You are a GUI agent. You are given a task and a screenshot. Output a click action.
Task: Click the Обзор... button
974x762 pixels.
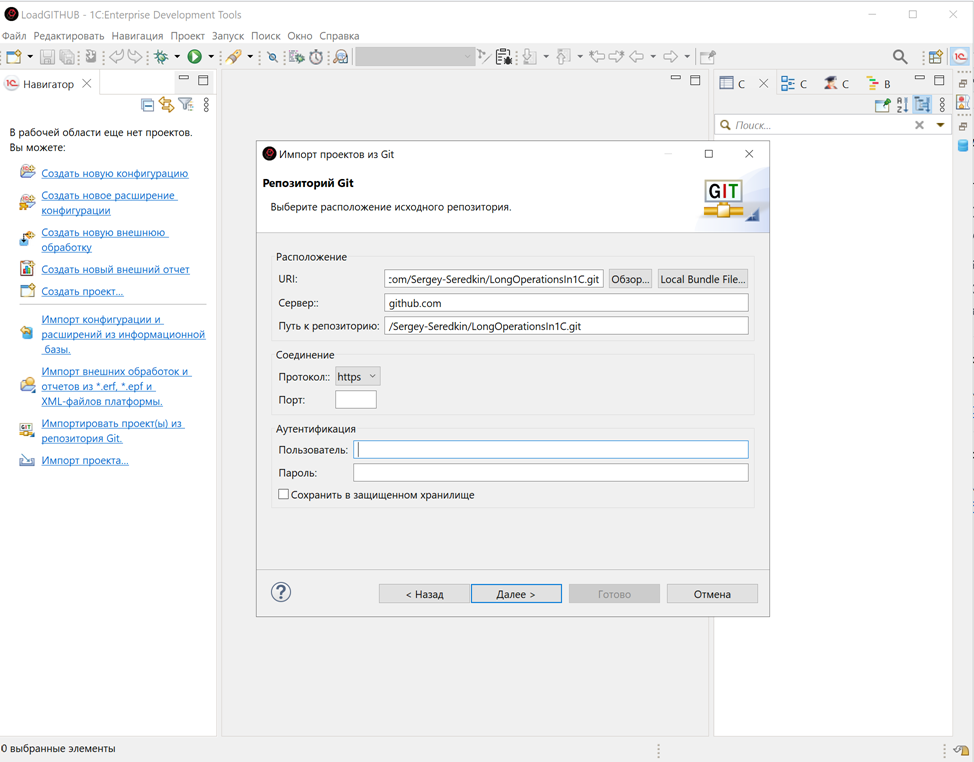tap(630, 279)
